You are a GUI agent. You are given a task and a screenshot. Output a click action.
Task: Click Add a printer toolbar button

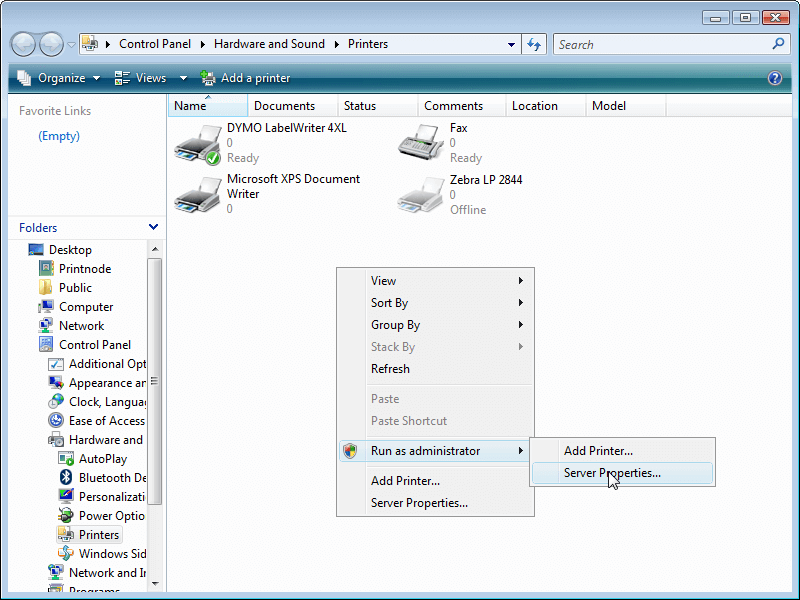pyautogui.click(x=245, y=78)
